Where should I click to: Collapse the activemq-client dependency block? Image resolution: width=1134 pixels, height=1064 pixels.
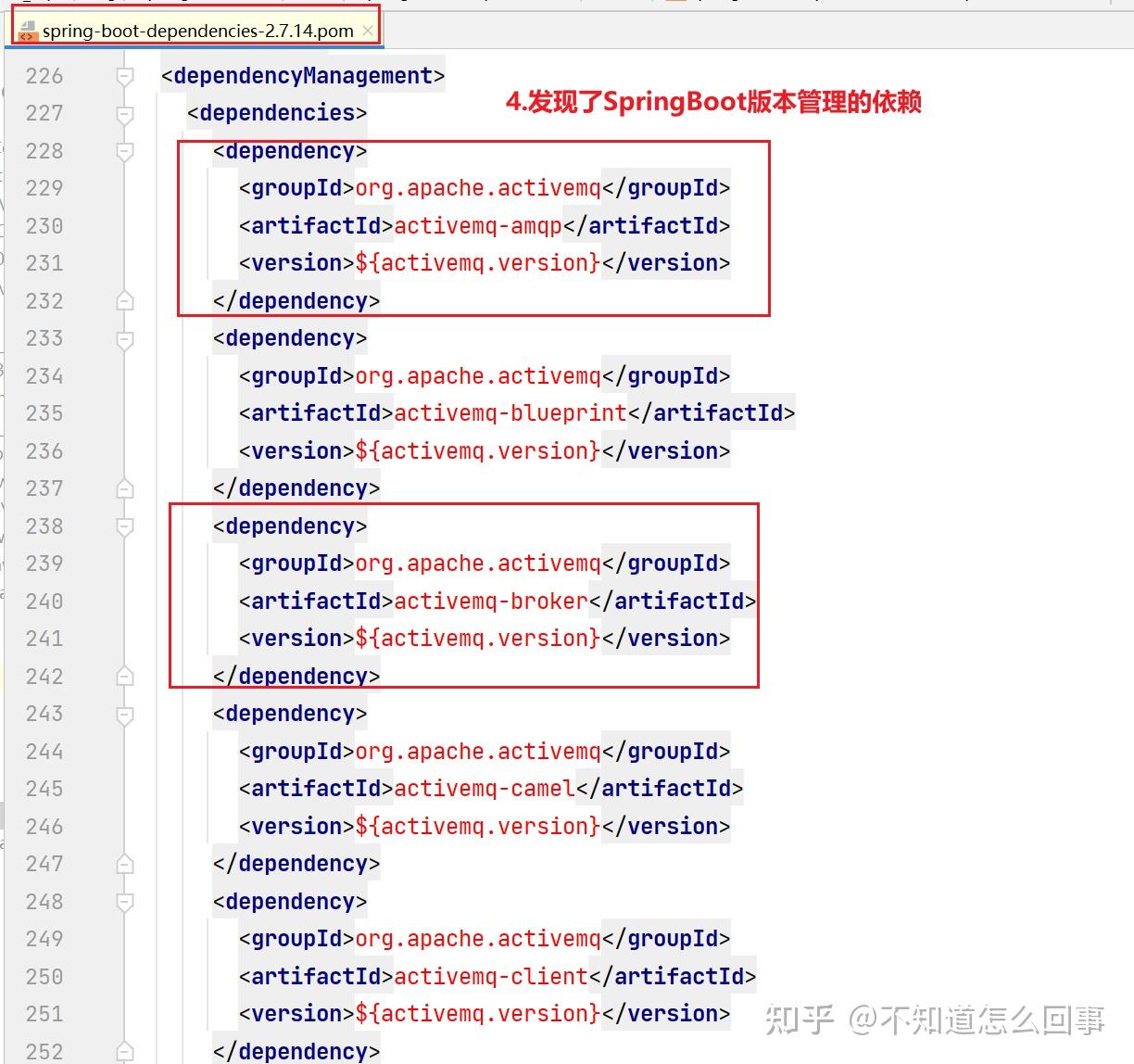(125, 901)
